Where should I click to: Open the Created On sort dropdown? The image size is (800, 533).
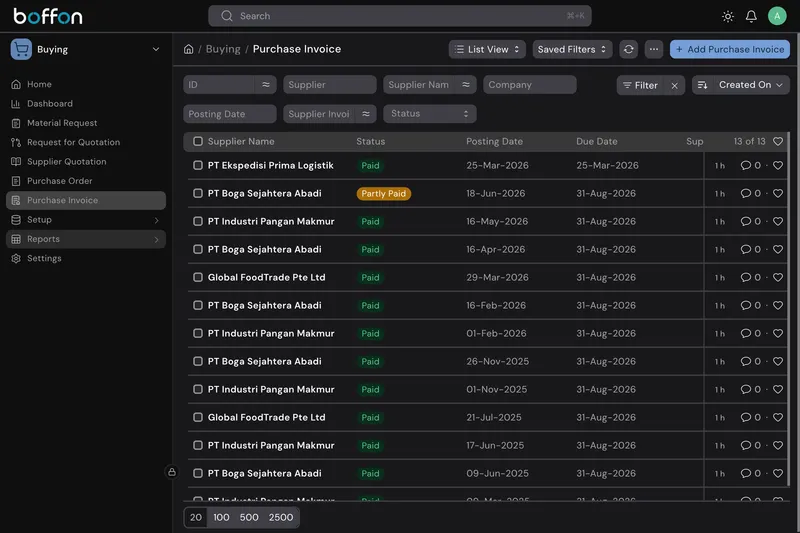point(750,85)
